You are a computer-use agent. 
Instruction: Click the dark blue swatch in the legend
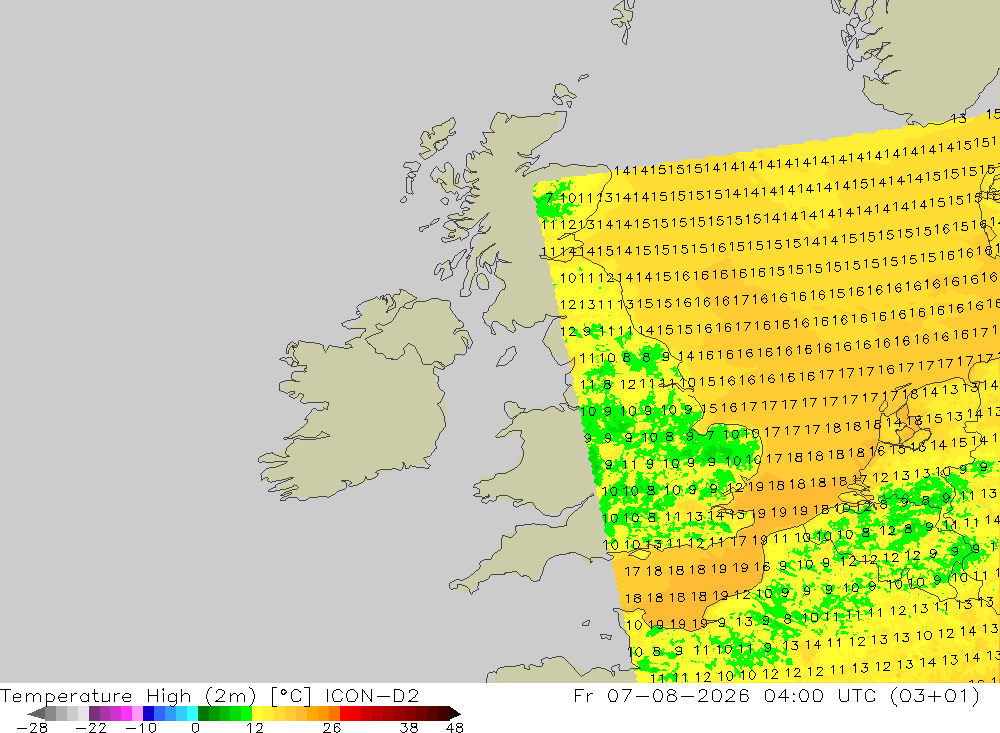tap(148, 713)
